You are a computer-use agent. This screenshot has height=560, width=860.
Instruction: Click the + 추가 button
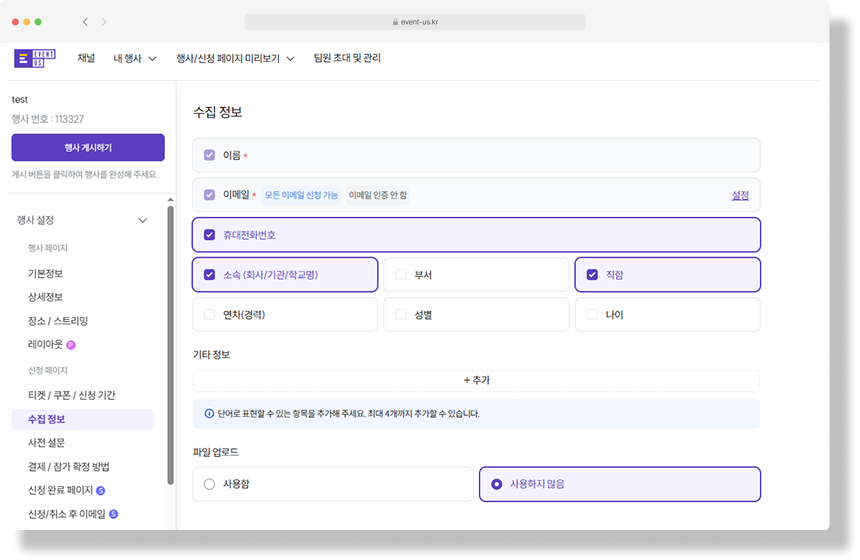476,381
